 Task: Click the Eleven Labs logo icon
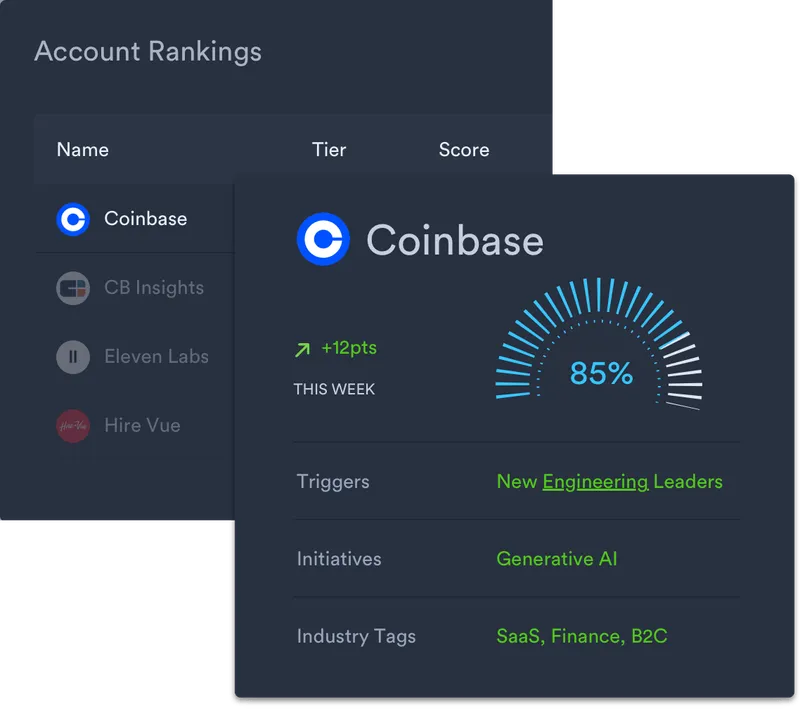point(73,357)
